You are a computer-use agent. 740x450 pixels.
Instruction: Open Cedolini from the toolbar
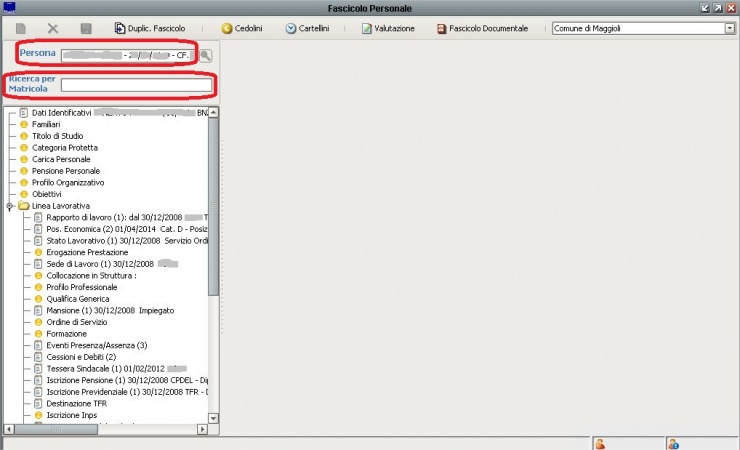tap(242, 28)
